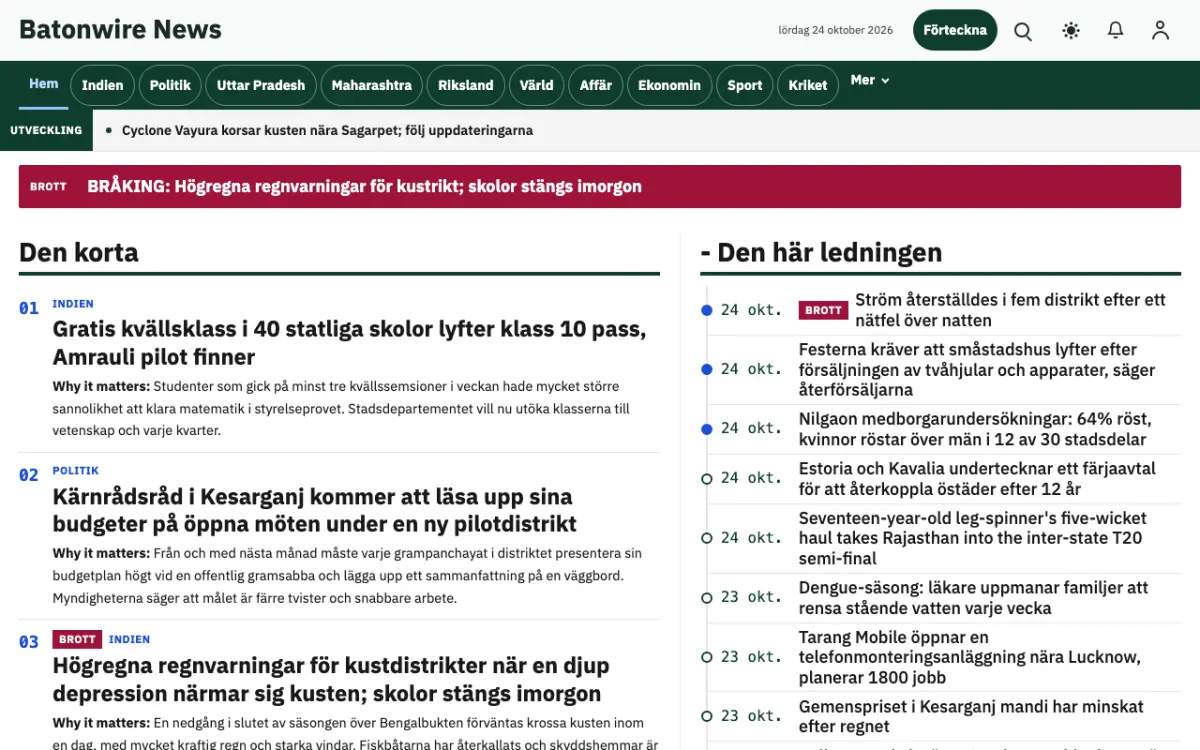1200x750 pixels.
Task: Open Seventeen-year-old leg-spinner's five-wicket story
Action: [973, 538]
